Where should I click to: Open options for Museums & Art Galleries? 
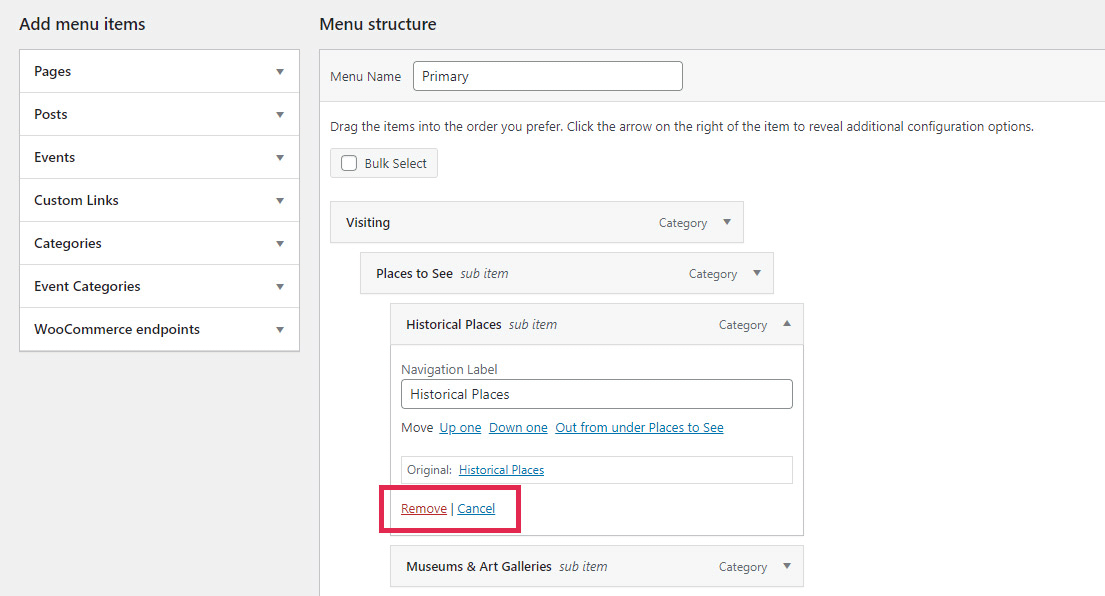pos(787,566)
